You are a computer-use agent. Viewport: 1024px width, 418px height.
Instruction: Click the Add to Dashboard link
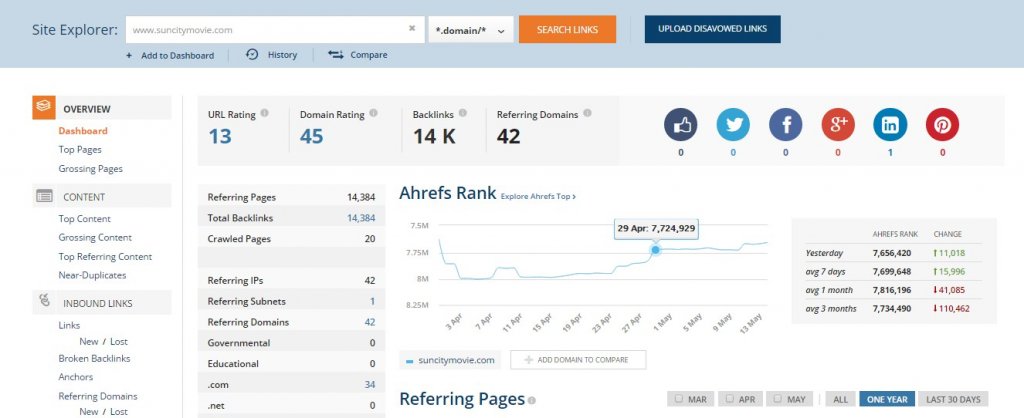click(x=177, y=56)
